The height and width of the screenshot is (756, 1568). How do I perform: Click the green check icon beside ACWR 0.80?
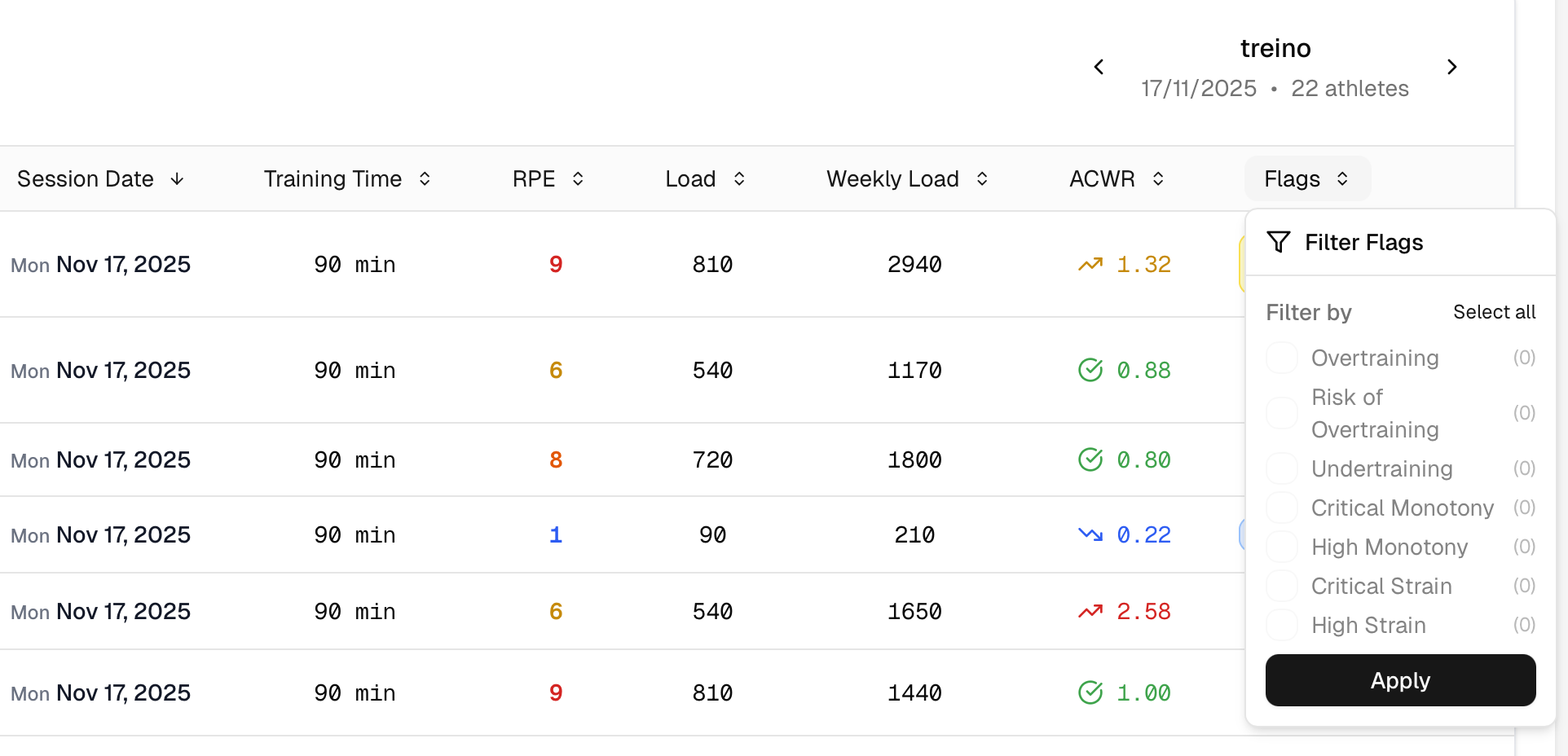point(1090,459)
